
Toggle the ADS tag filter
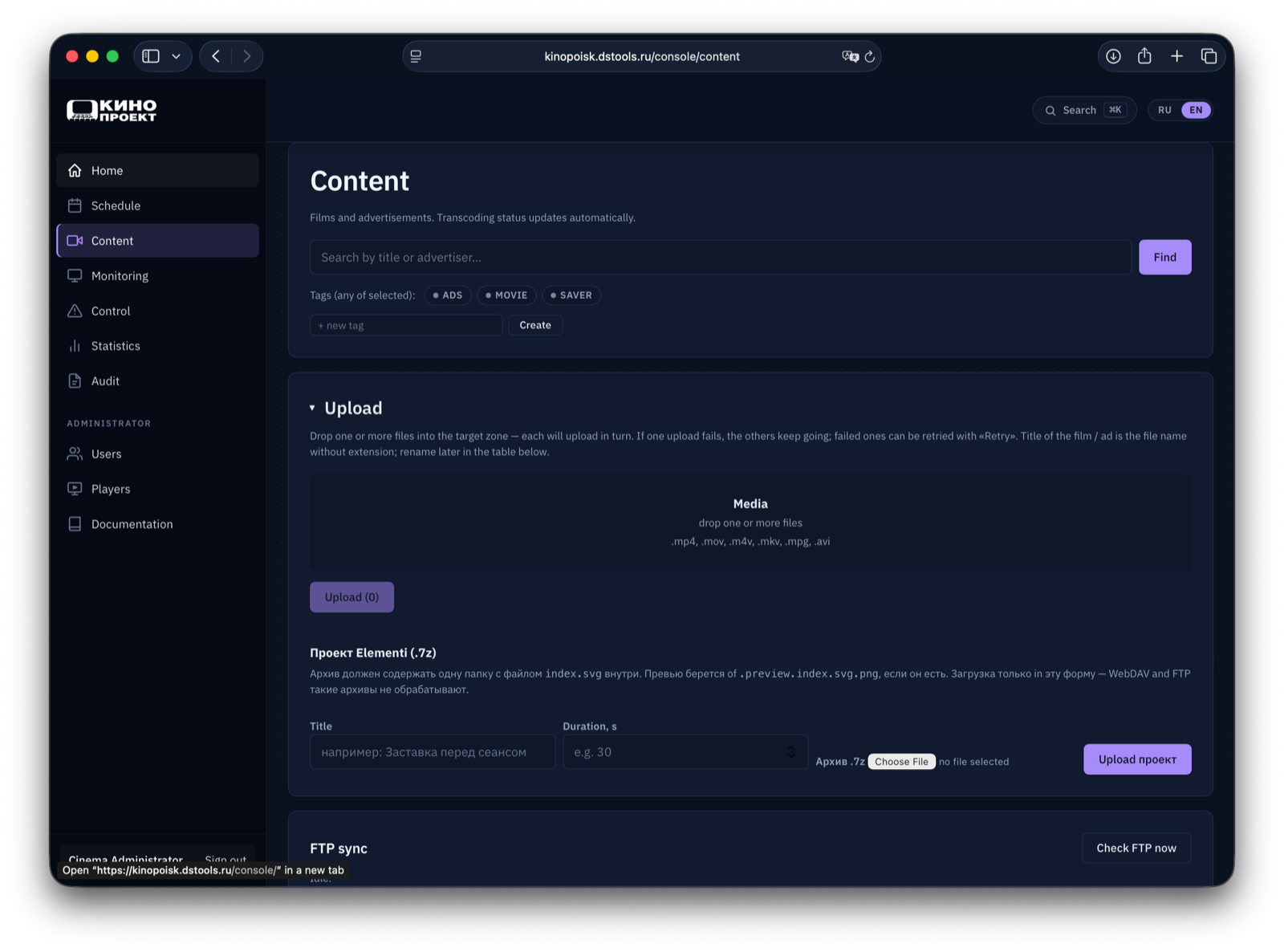pos(448,295)
